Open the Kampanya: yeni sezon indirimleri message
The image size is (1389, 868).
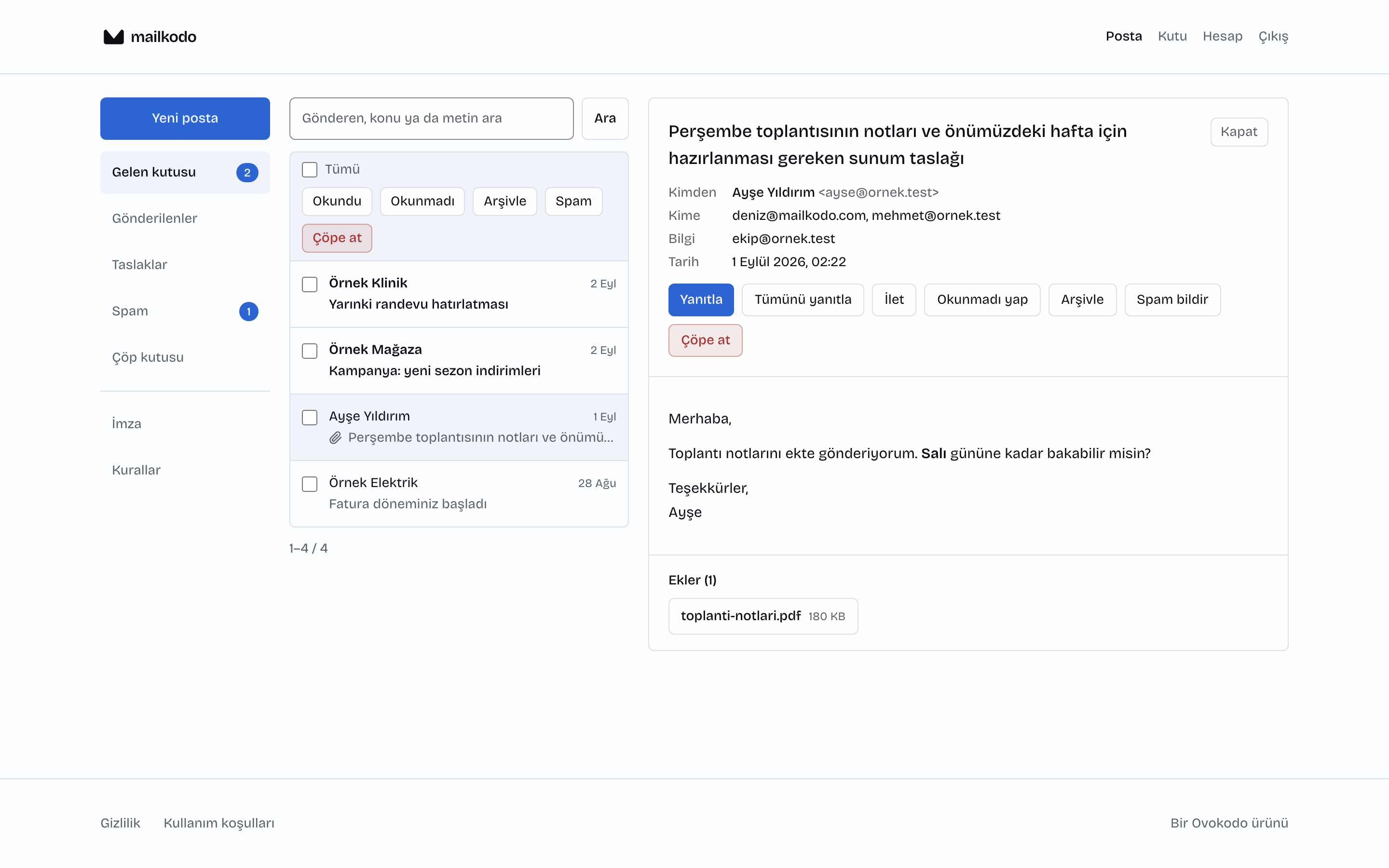[459, 361]
